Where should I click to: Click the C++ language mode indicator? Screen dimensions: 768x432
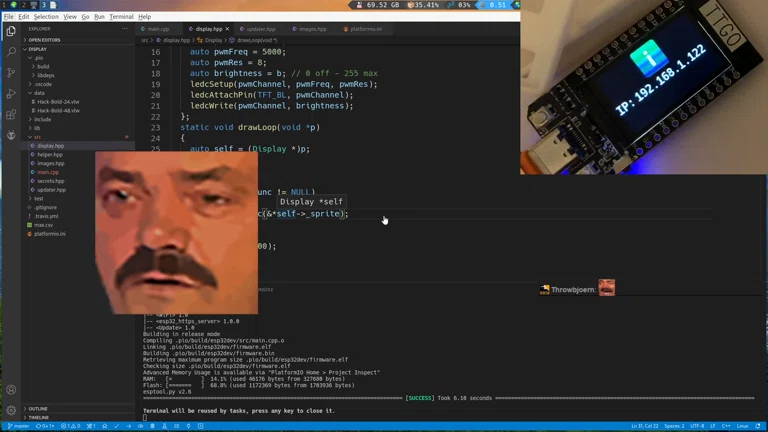point(726,426)
